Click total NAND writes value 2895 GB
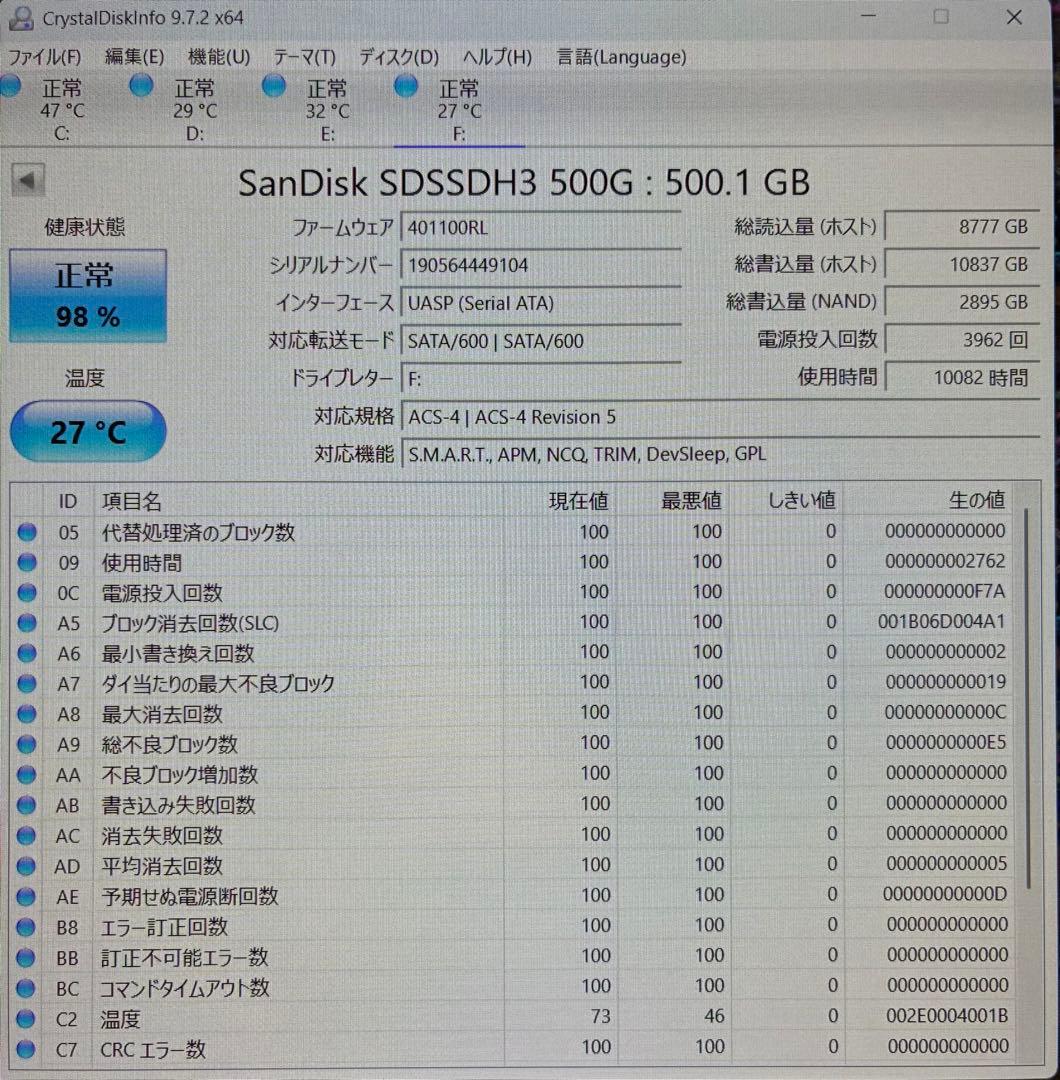The height and width of the screenshot is (1080, 1060). tap(962, 302)
